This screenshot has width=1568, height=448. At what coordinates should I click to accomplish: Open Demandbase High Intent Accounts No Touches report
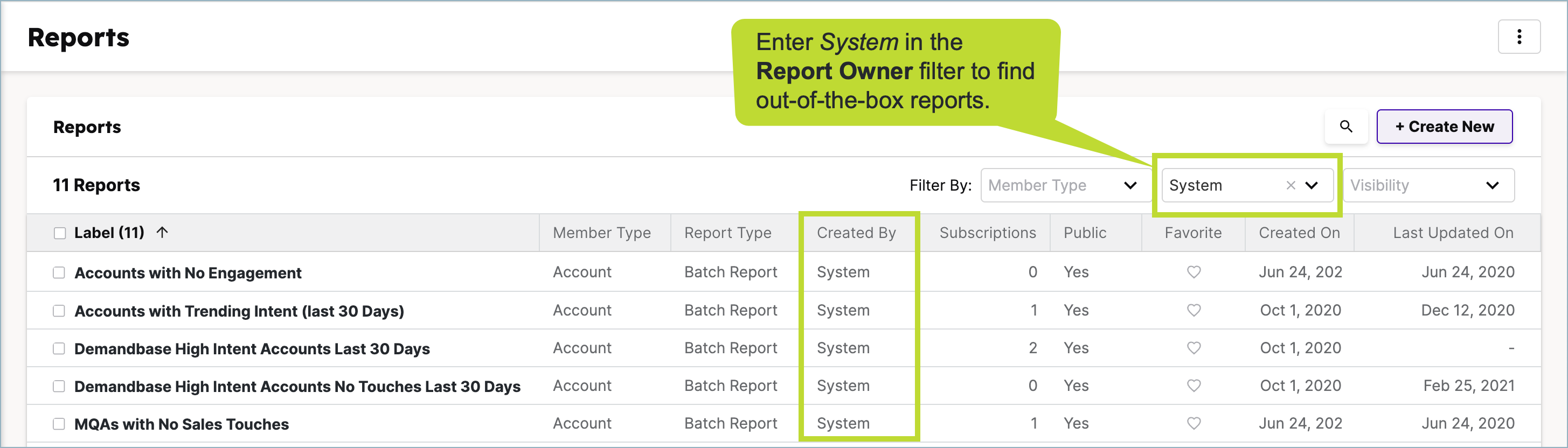pos(297,387)
